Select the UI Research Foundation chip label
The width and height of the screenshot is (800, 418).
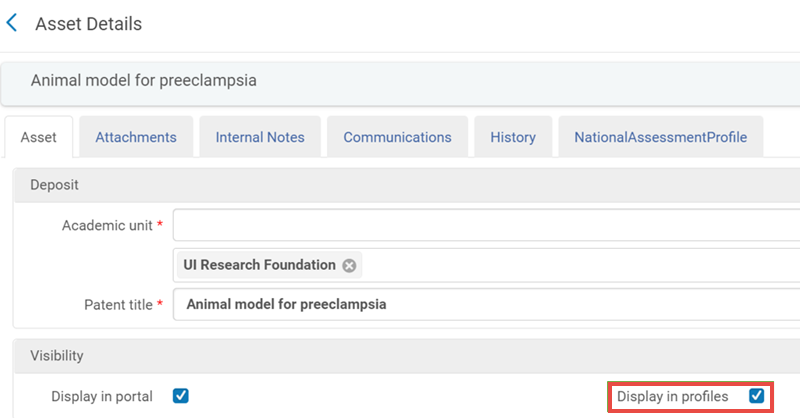coord(259,265)
